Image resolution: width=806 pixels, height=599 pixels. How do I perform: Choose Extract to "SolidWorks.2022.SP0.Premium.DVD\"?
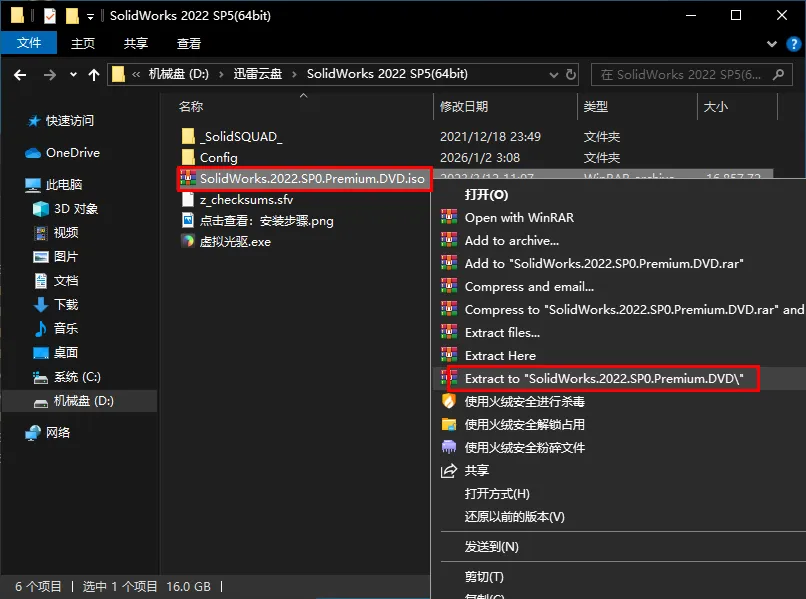pyautogui.click(x=604, y=379)
